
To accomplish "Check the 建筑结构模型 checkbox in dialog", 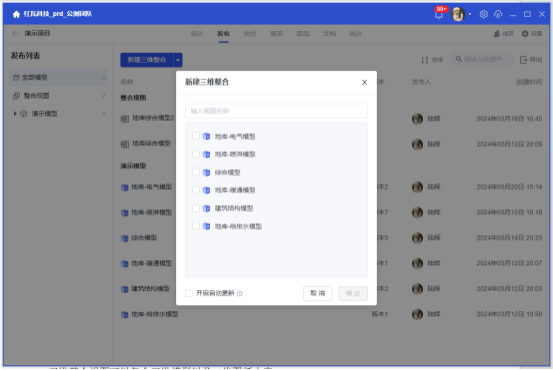I will pyautogui.click(x=196, y=208).
